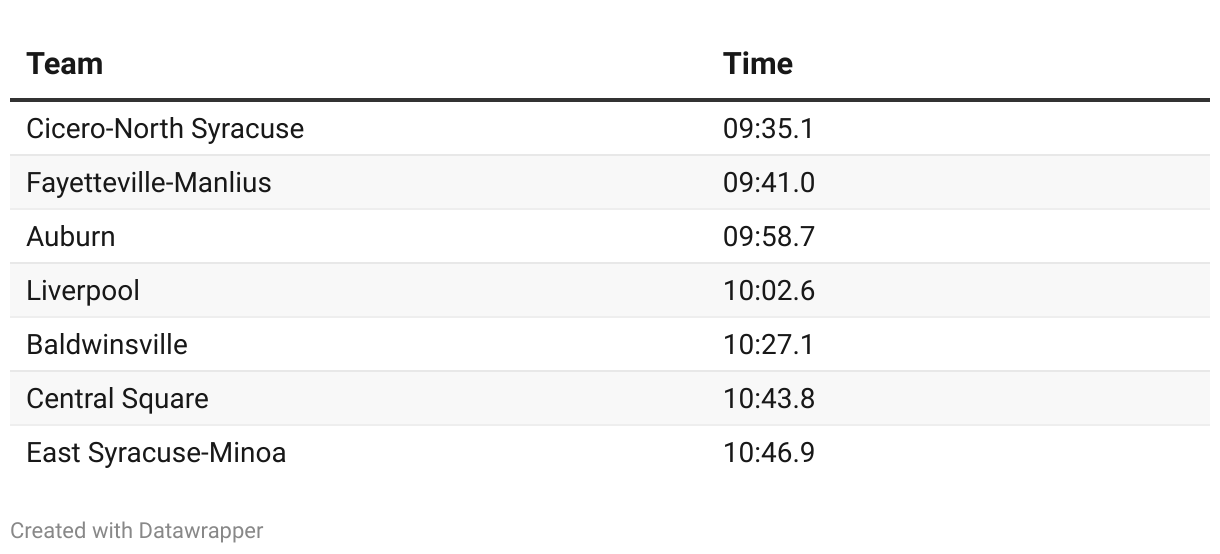Screen dimensions: 1220x554
Task: Click the Liverpool team name
Action: click(x=83, y=291)
